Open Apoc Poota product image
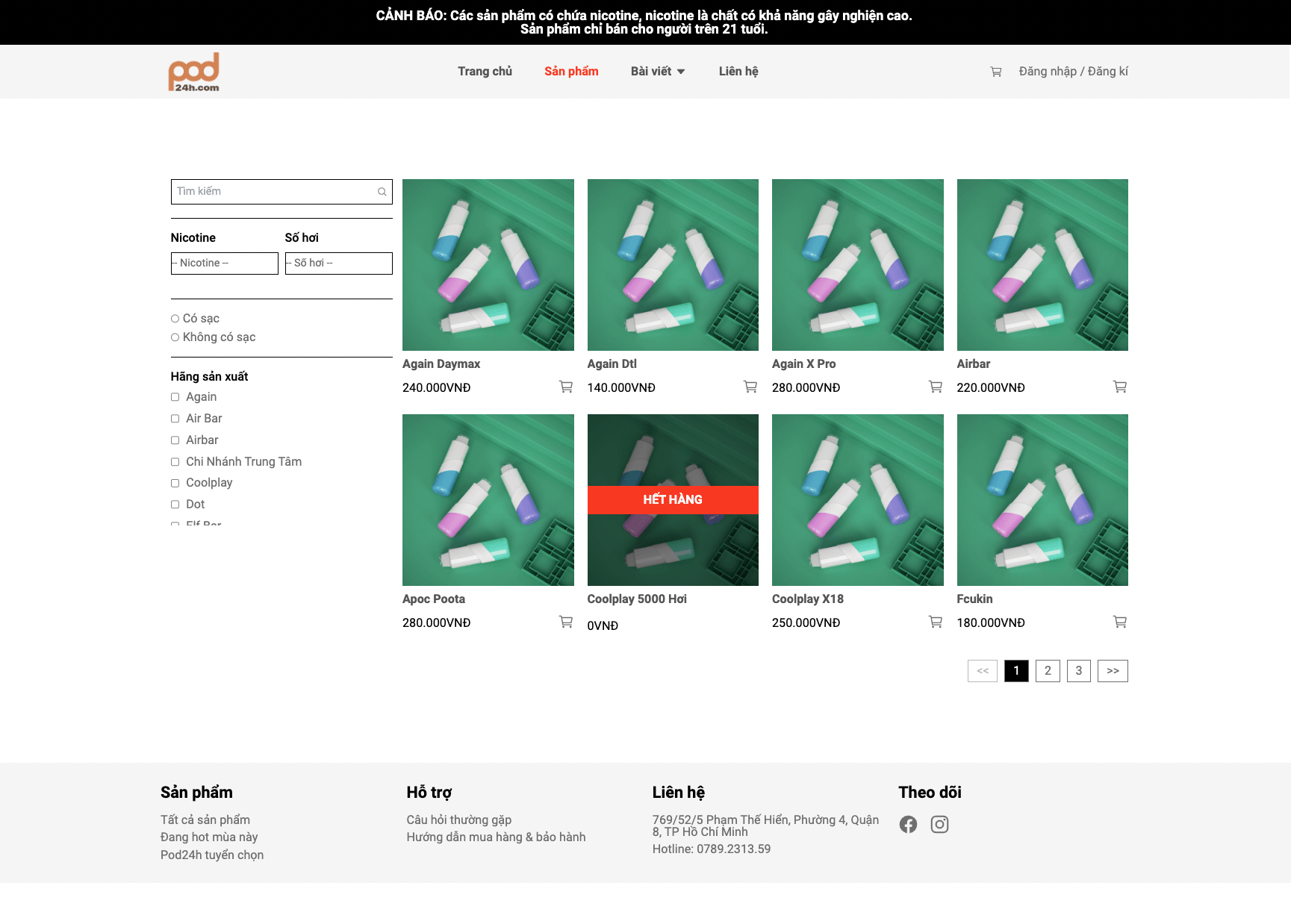 (488, 500)
